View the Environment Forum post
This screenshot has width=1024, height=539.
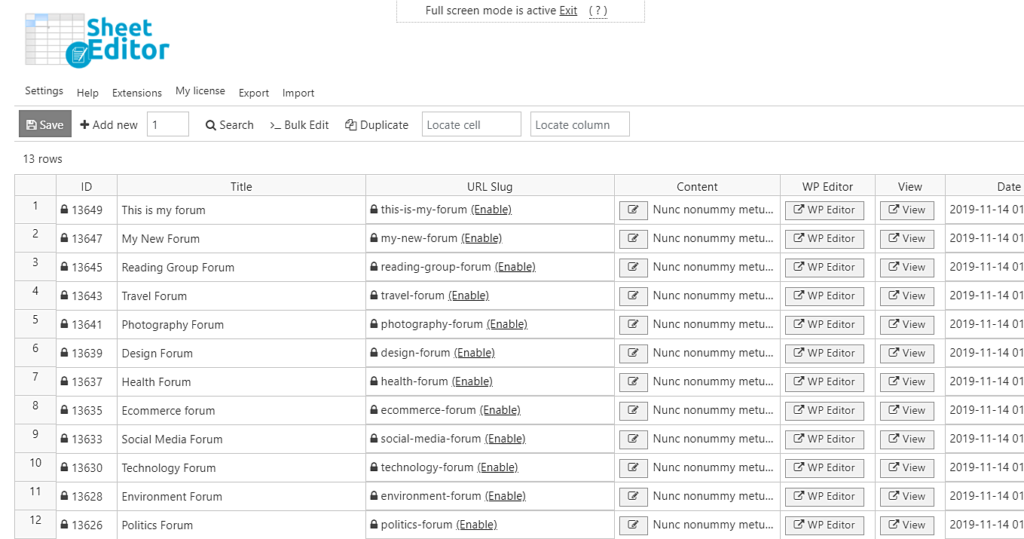click(906, 497)
